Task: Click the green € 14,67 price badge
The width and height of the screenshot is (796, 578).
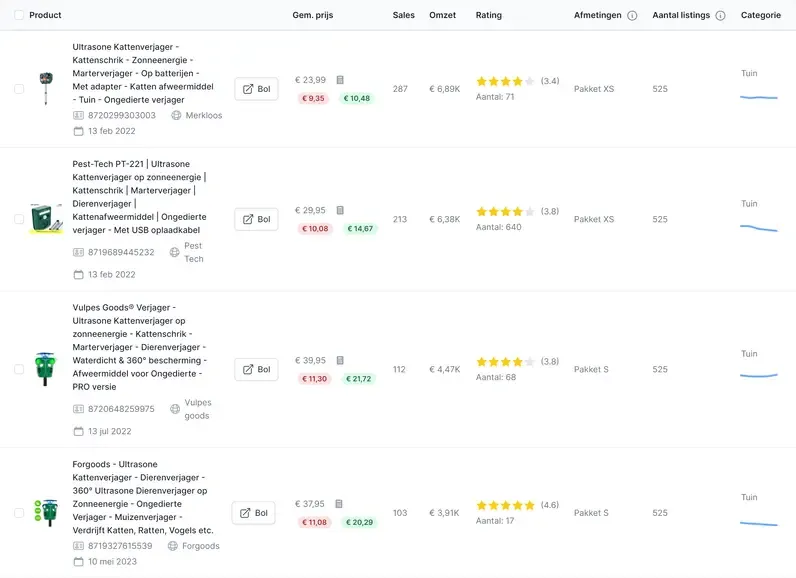Action: (360, 229)
